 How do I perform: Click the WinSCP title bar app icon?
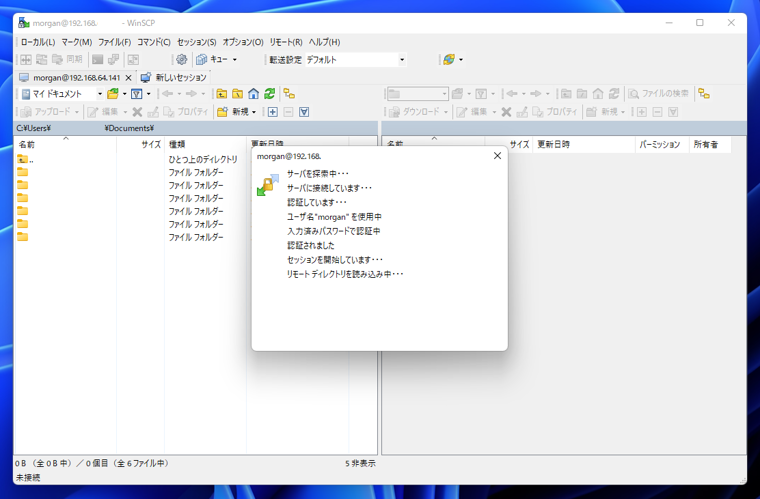pyautogui.click(x=24, y=23)
